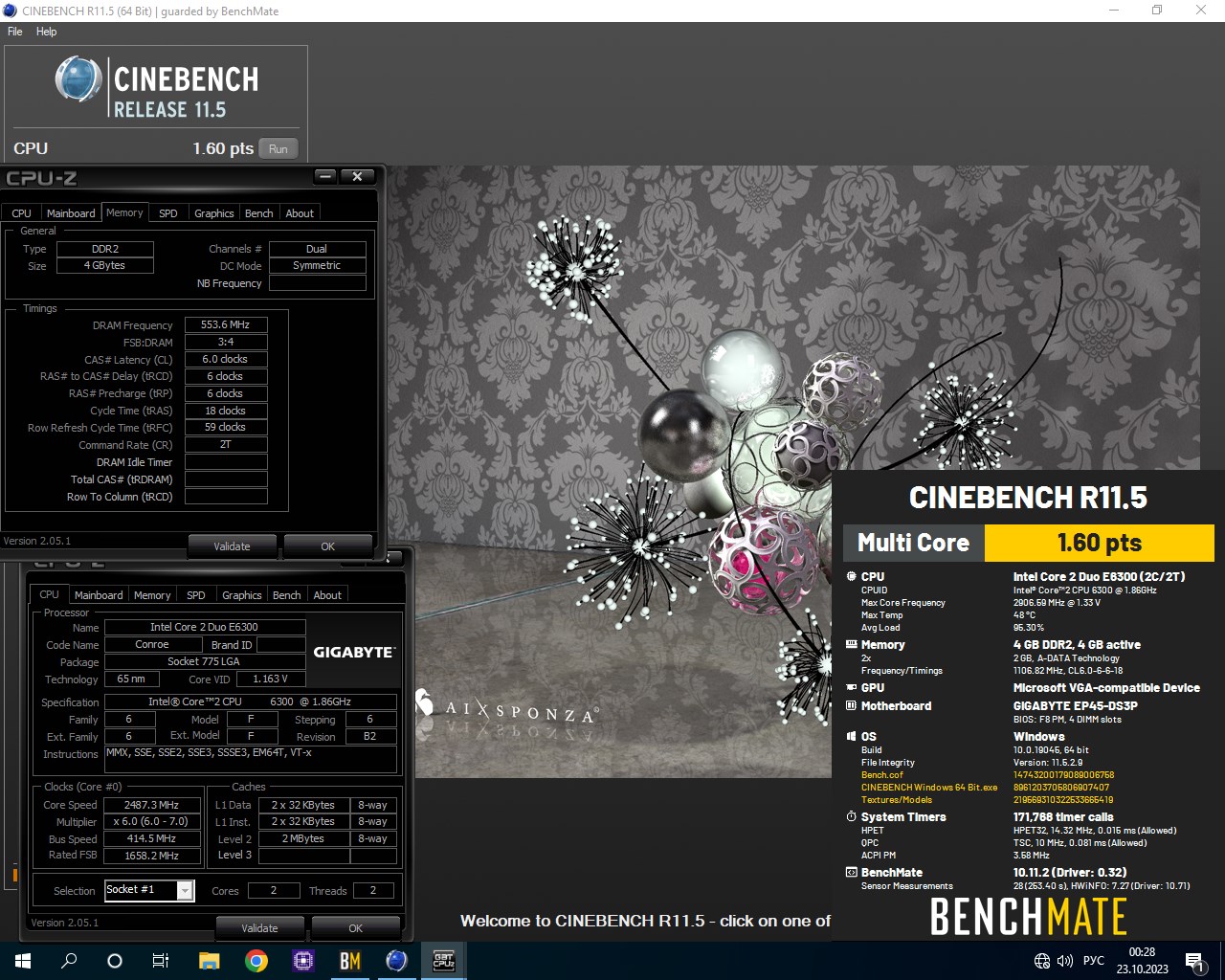Click the 1.60 pts Multi Core score
This screenshot has width=1225, height=980.
pyautogui.click(x=1099, y=543)
